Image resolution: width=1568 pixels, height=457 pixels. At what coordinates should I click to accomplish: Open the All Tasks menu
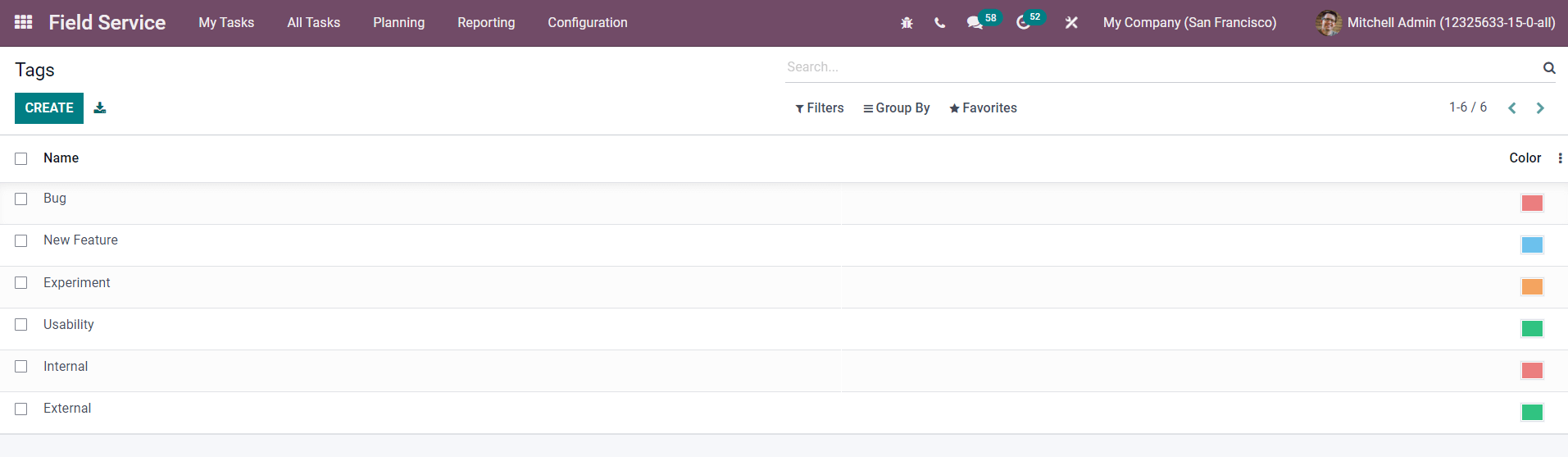[313, 23]
